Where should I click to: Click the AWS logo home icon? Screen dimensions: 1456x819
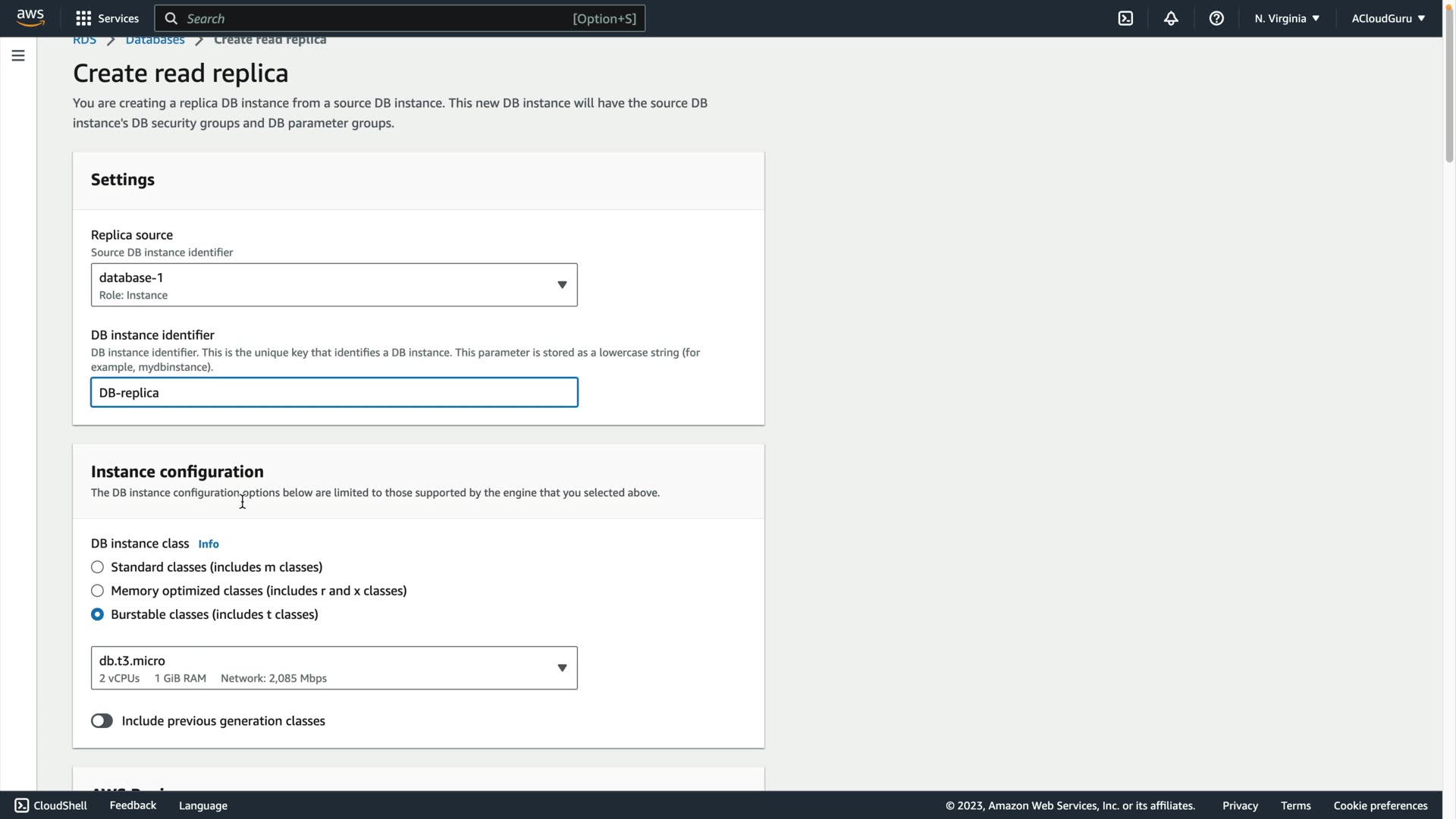click(x=30, y=17)
